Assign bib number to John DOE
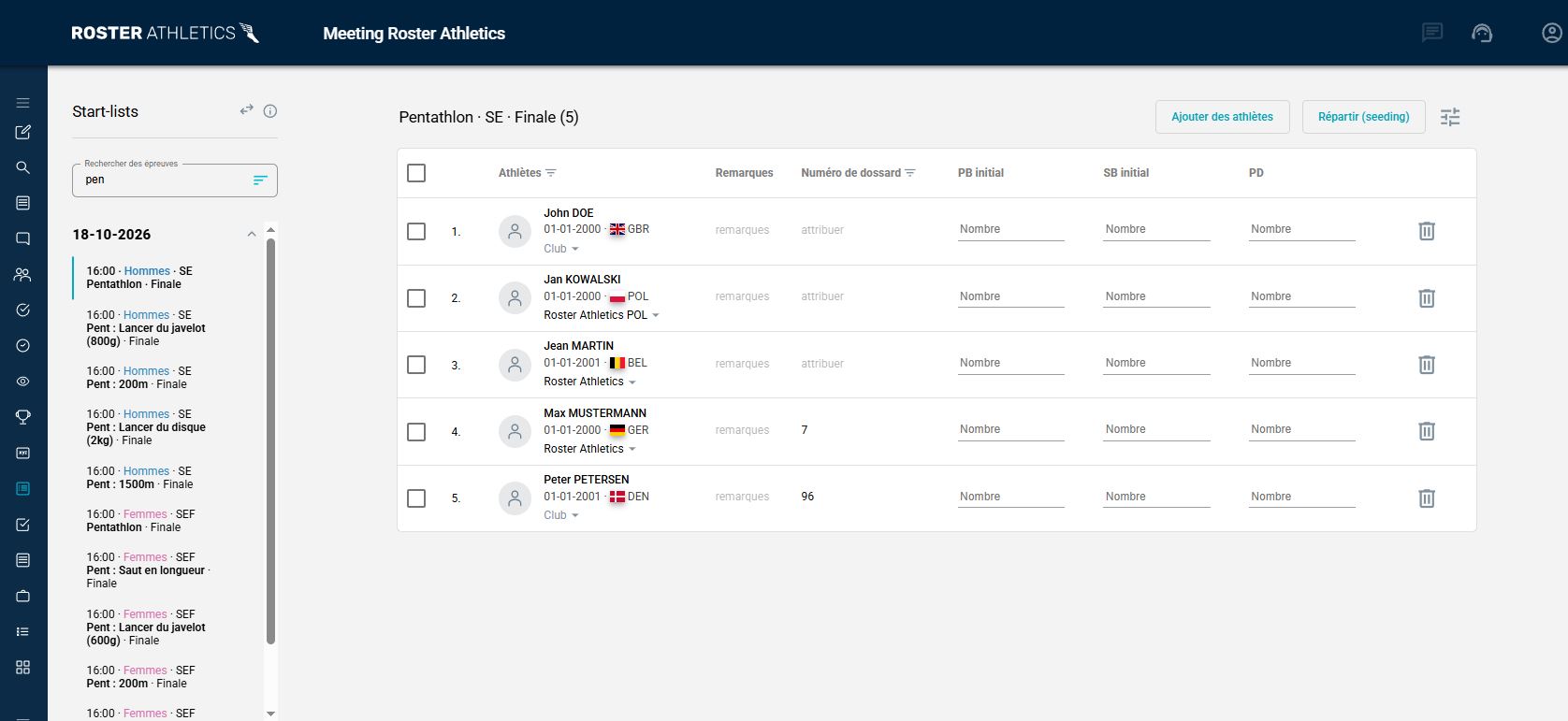 (822, 230)
